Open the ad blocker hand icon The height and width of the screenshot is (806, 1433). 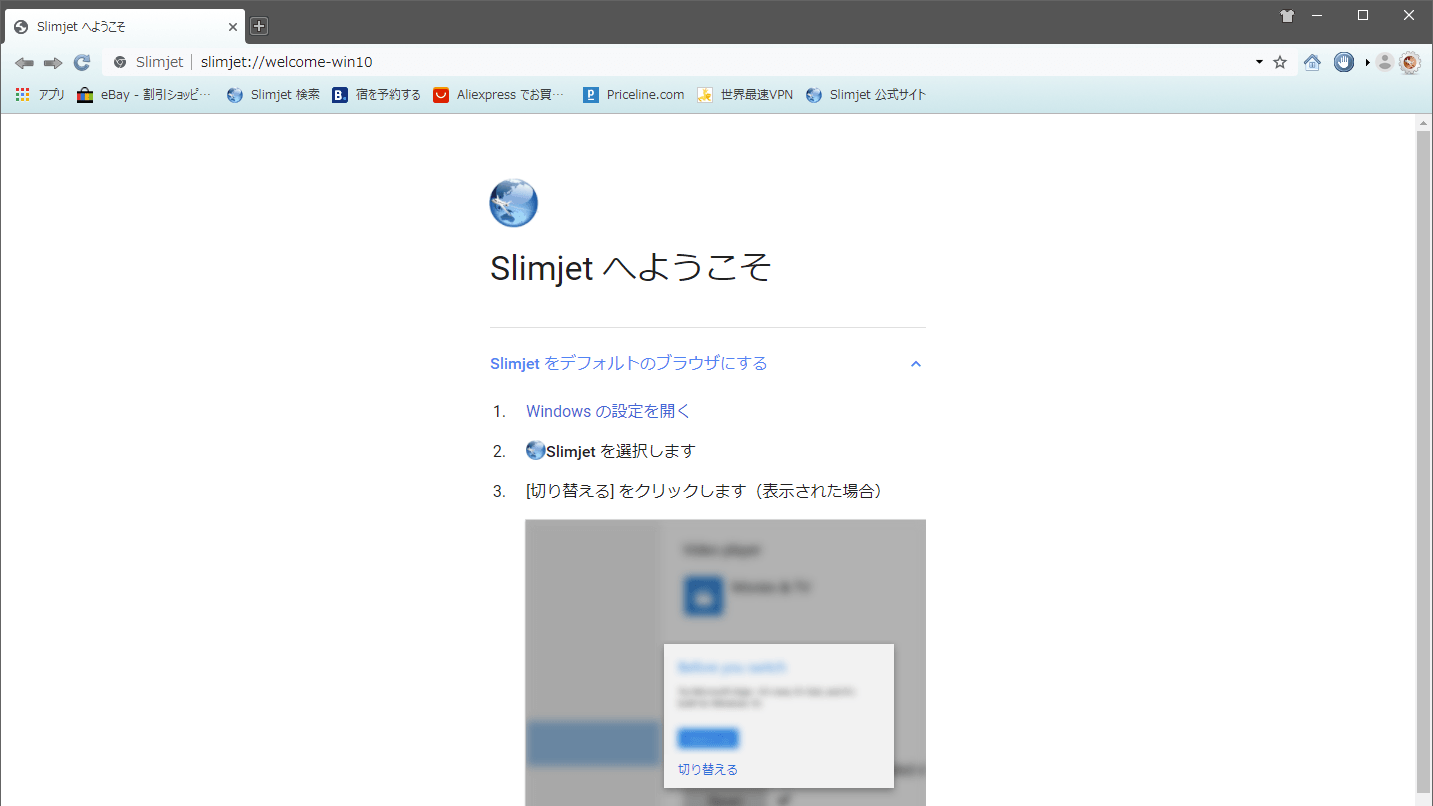click(x=1344, y=62)
